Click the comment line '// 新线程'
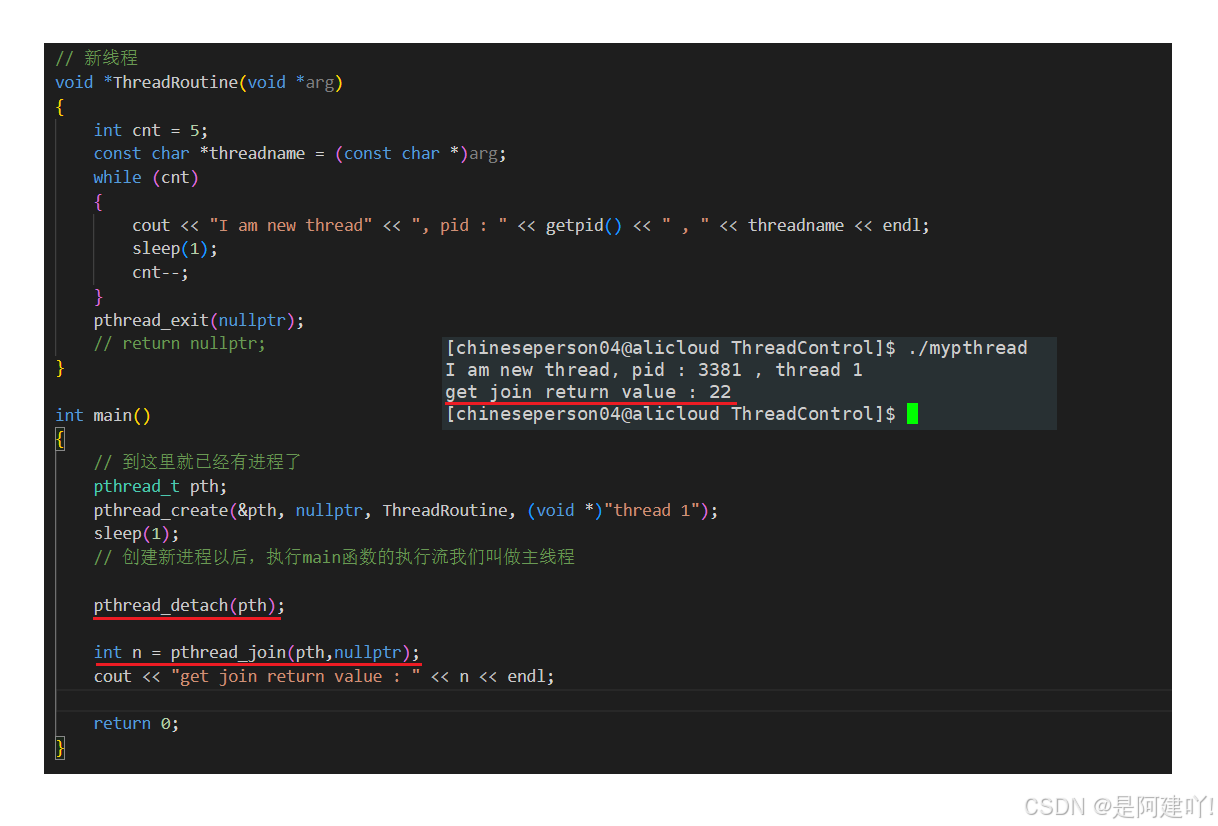The width and height of the screenshot is (1218, 826). [x=97, y=58]
